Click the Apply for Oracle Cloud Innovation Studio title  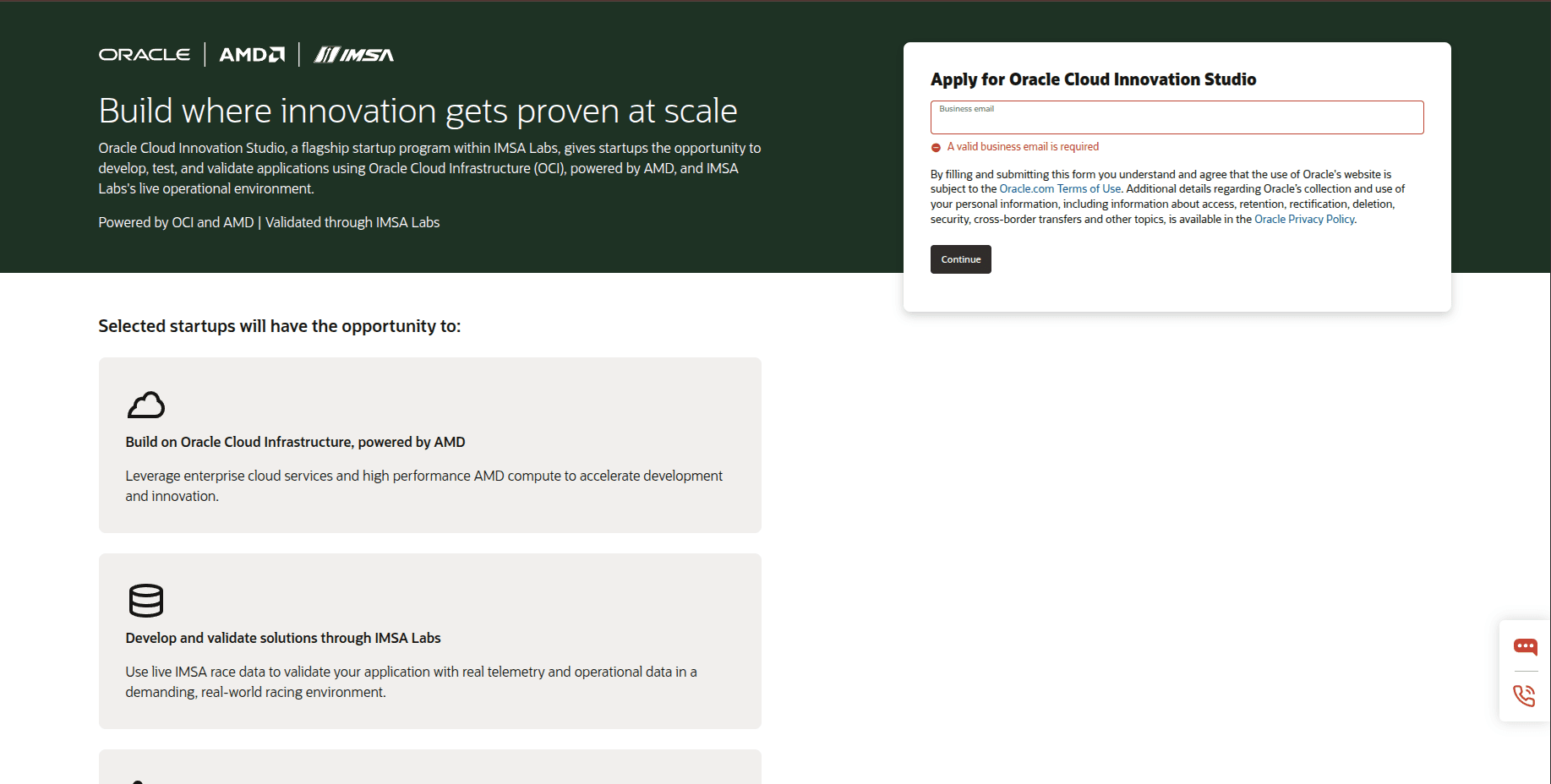coord(1093,79)
